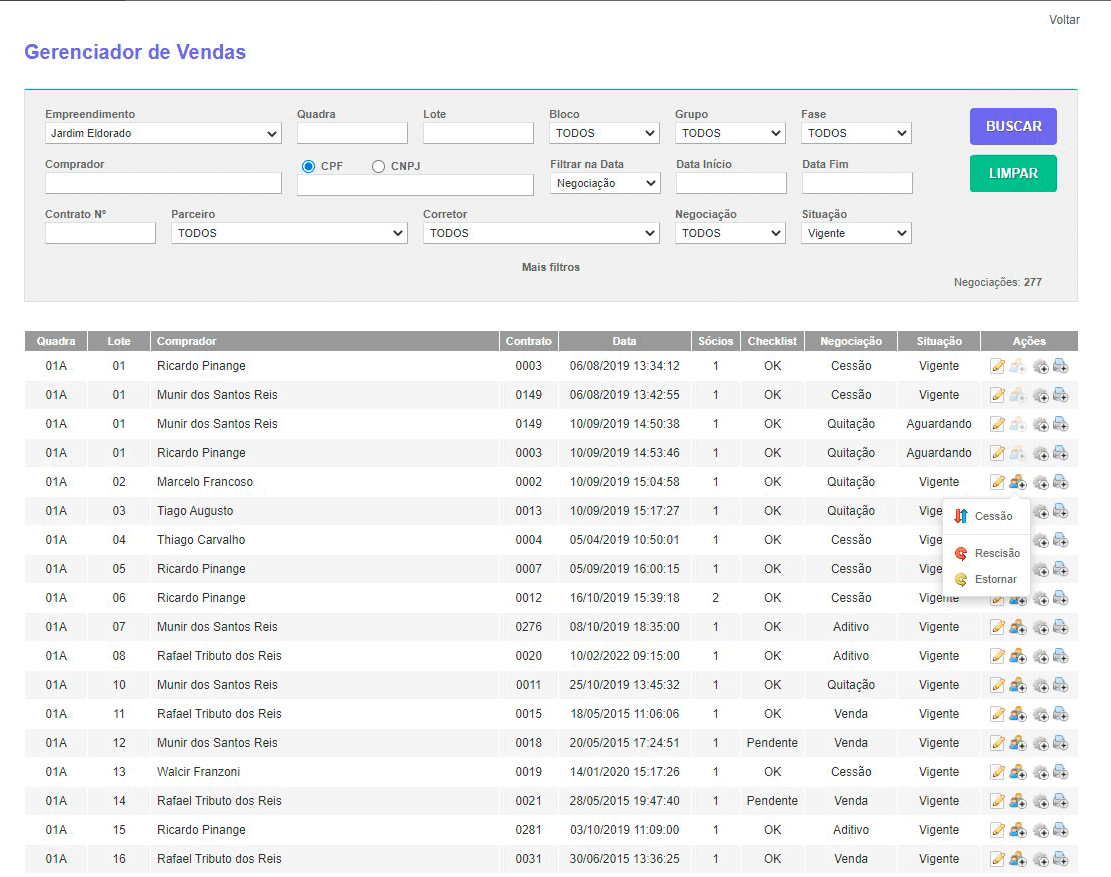Click printer-plus icon in first Ricardo Pinange row

[x=1061, y=366]
